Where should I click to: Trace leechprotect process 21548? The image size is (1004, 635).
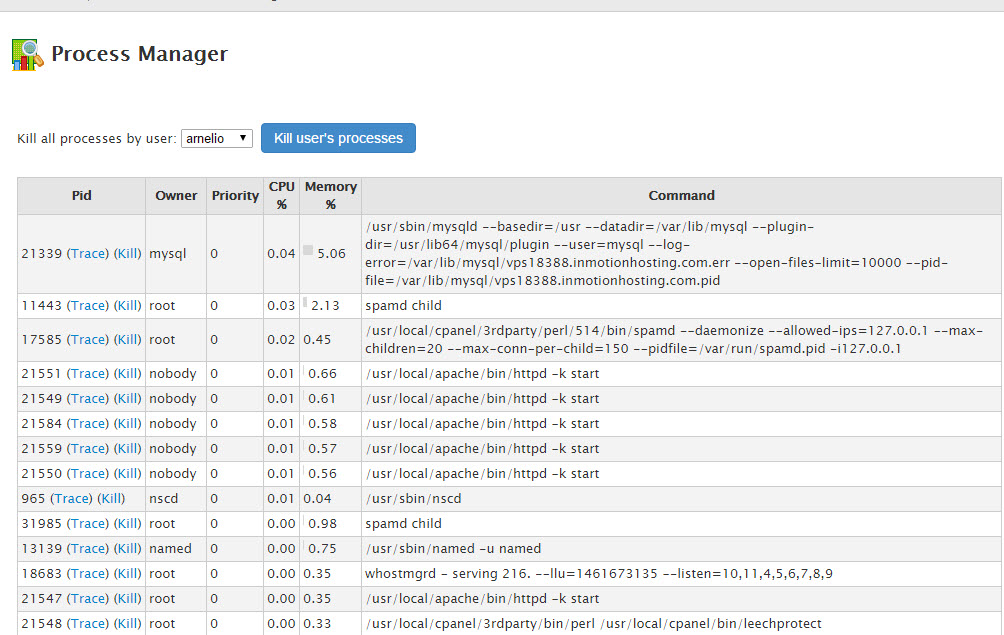tap(88, 624)
